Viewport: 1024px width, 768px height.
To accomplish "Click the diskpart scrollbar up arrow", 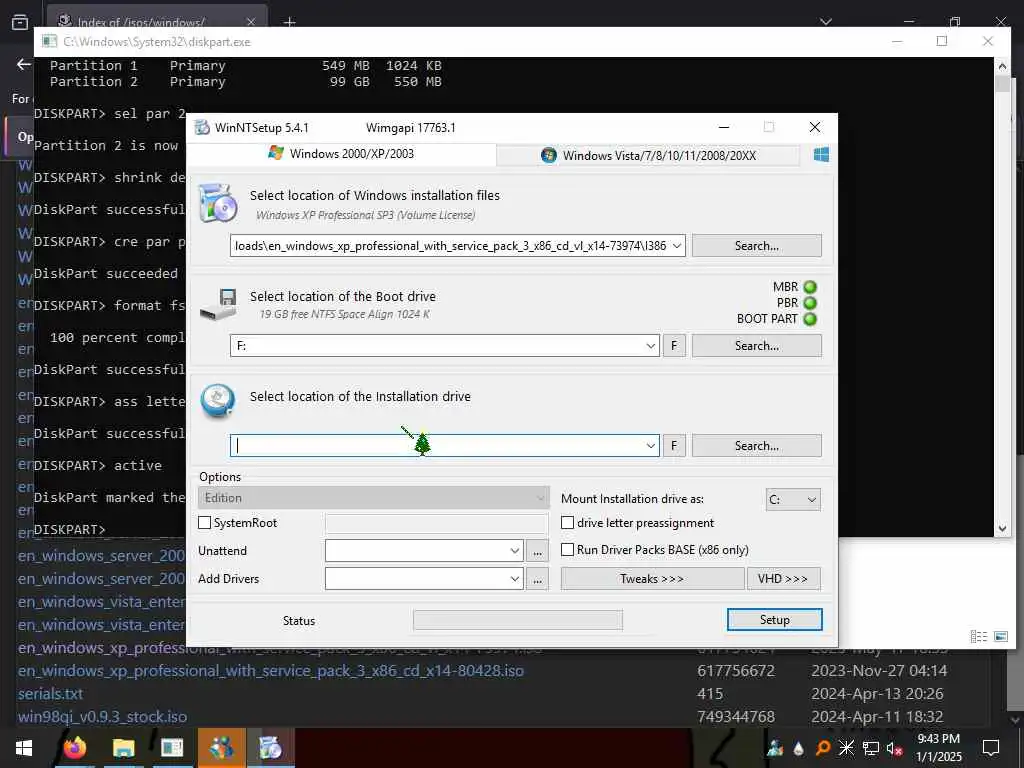I will coord(1002,65).
